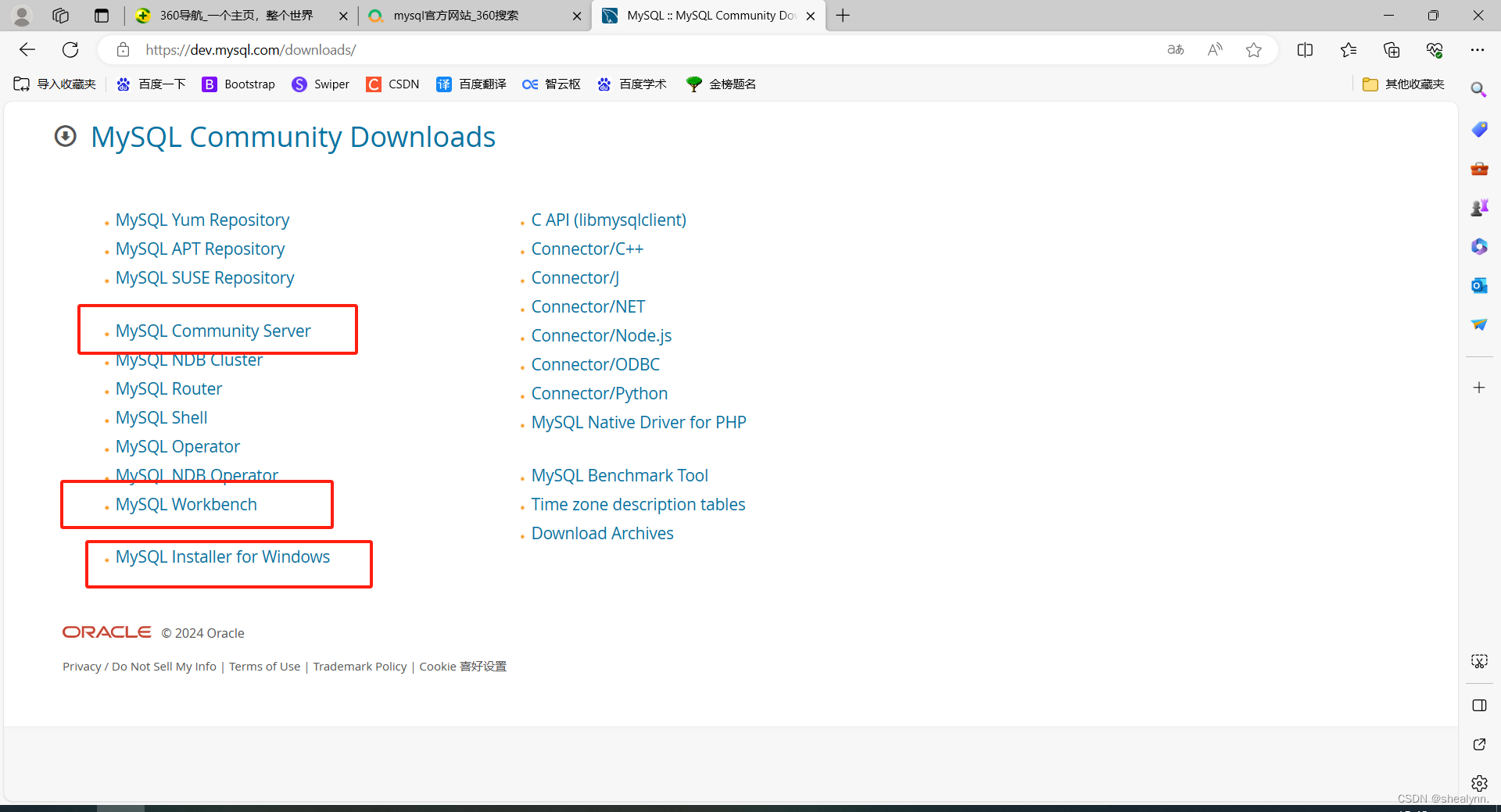Image resolution: width=1501 pixels, height=812 pixels.
Task: Open the sidebar games chess icon
Action: (x=1479, y=207)
